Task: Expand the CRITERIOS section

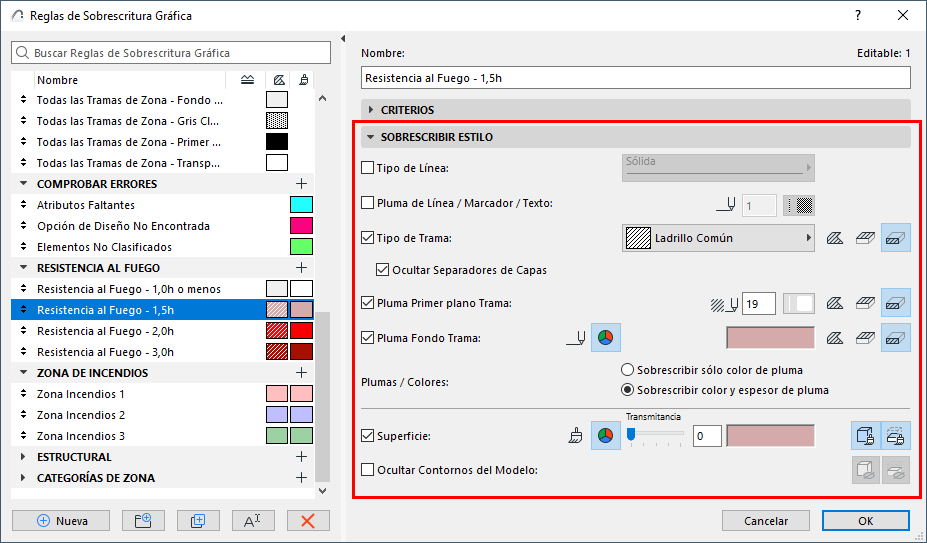Action: coord(371,110)
